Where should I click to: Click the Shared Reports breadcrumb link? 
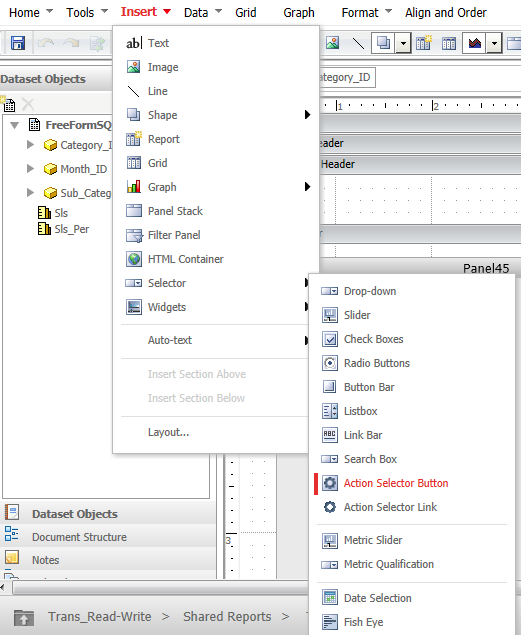pos(227,616)
